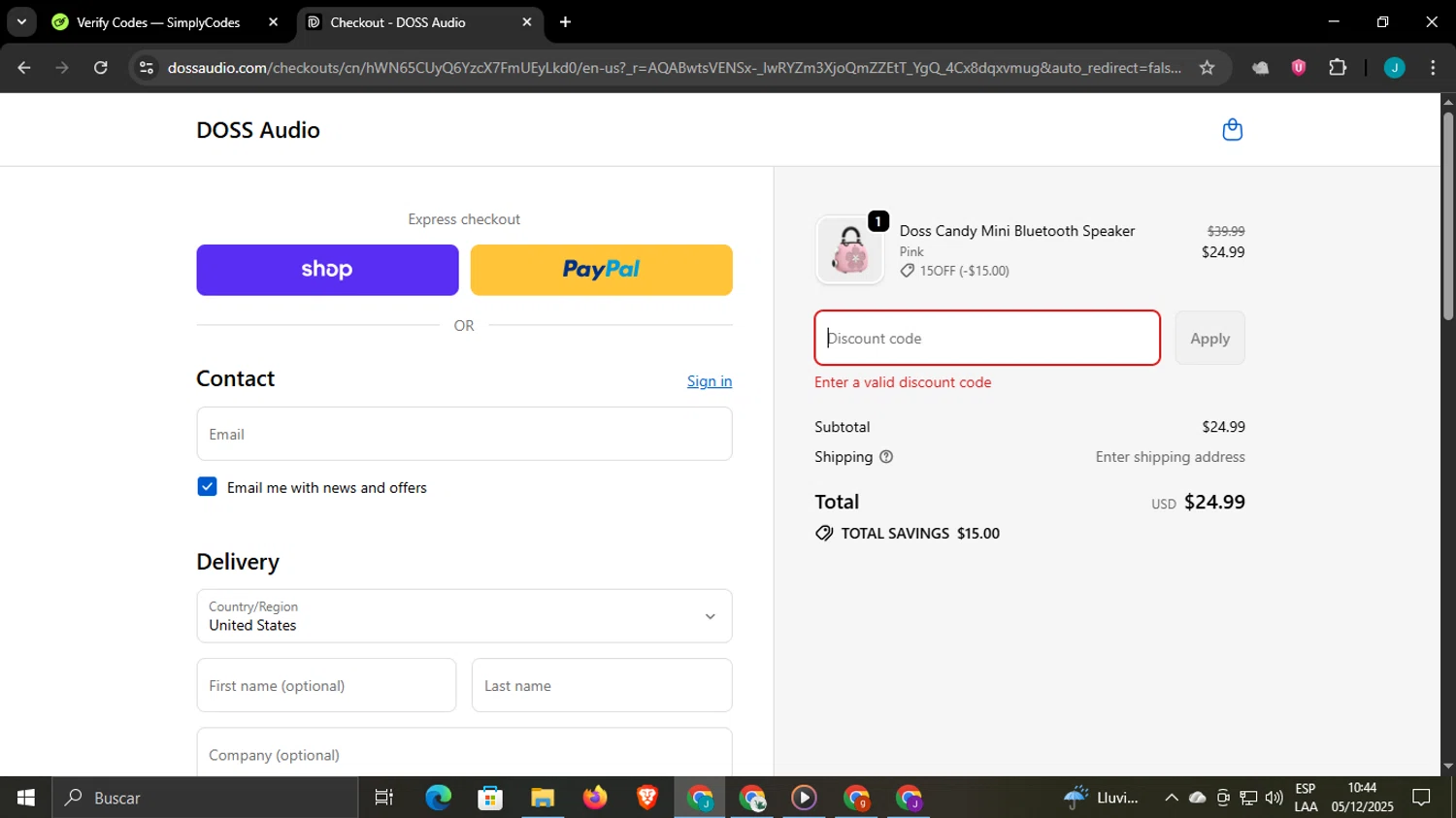Screen dimensions: 1456x818
Task: Open the media player taskbar icon
Action: (x=804, y=798)
